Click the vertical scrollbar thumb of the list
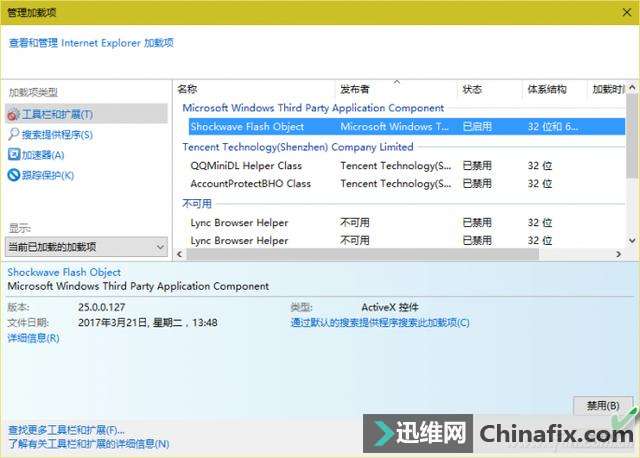640x458 pixels. pyautogui.click(x=632, y=136)
